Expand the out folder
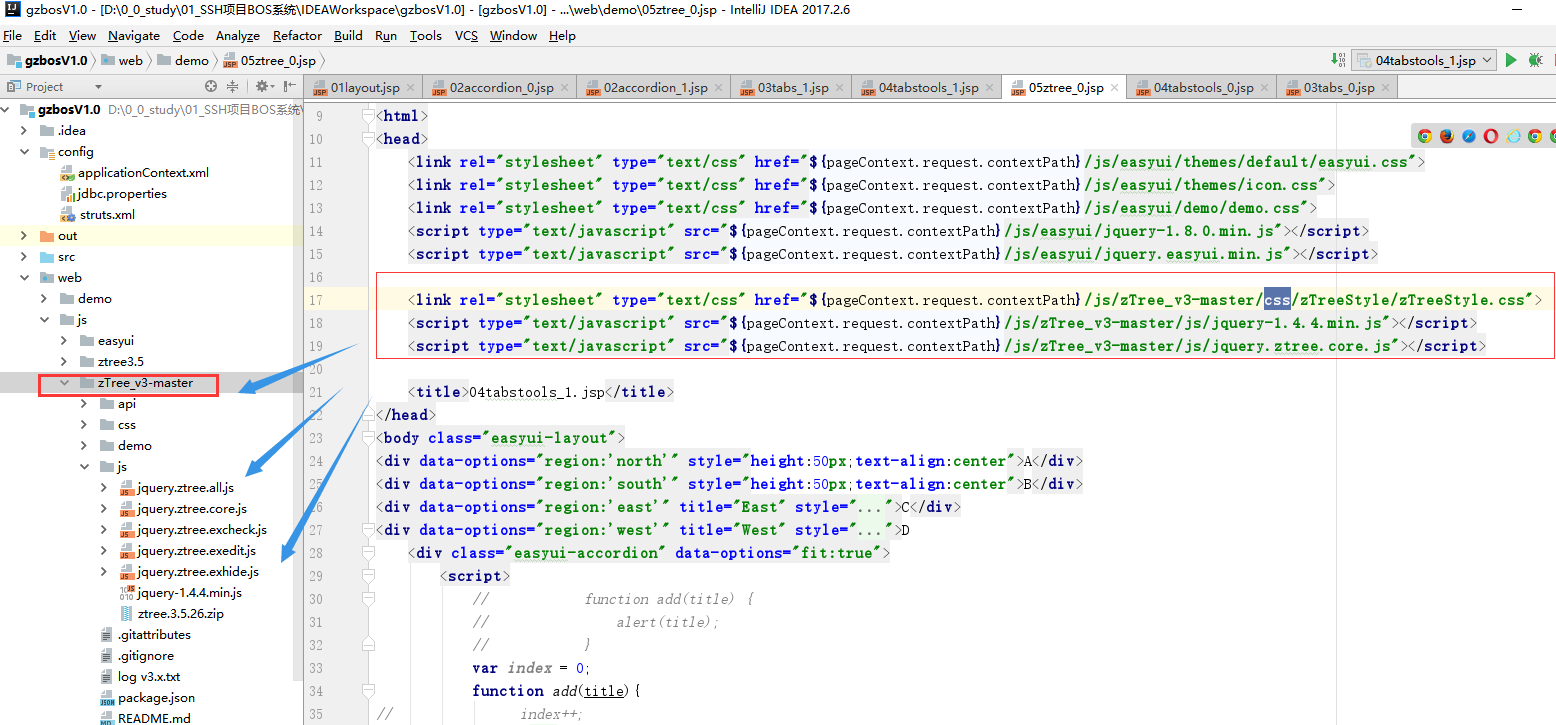 click(x=24, y=236)
